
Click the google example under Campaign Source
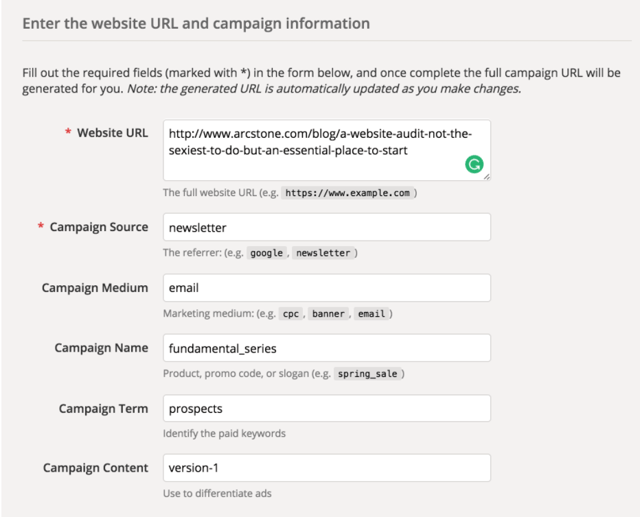[266, 253]
